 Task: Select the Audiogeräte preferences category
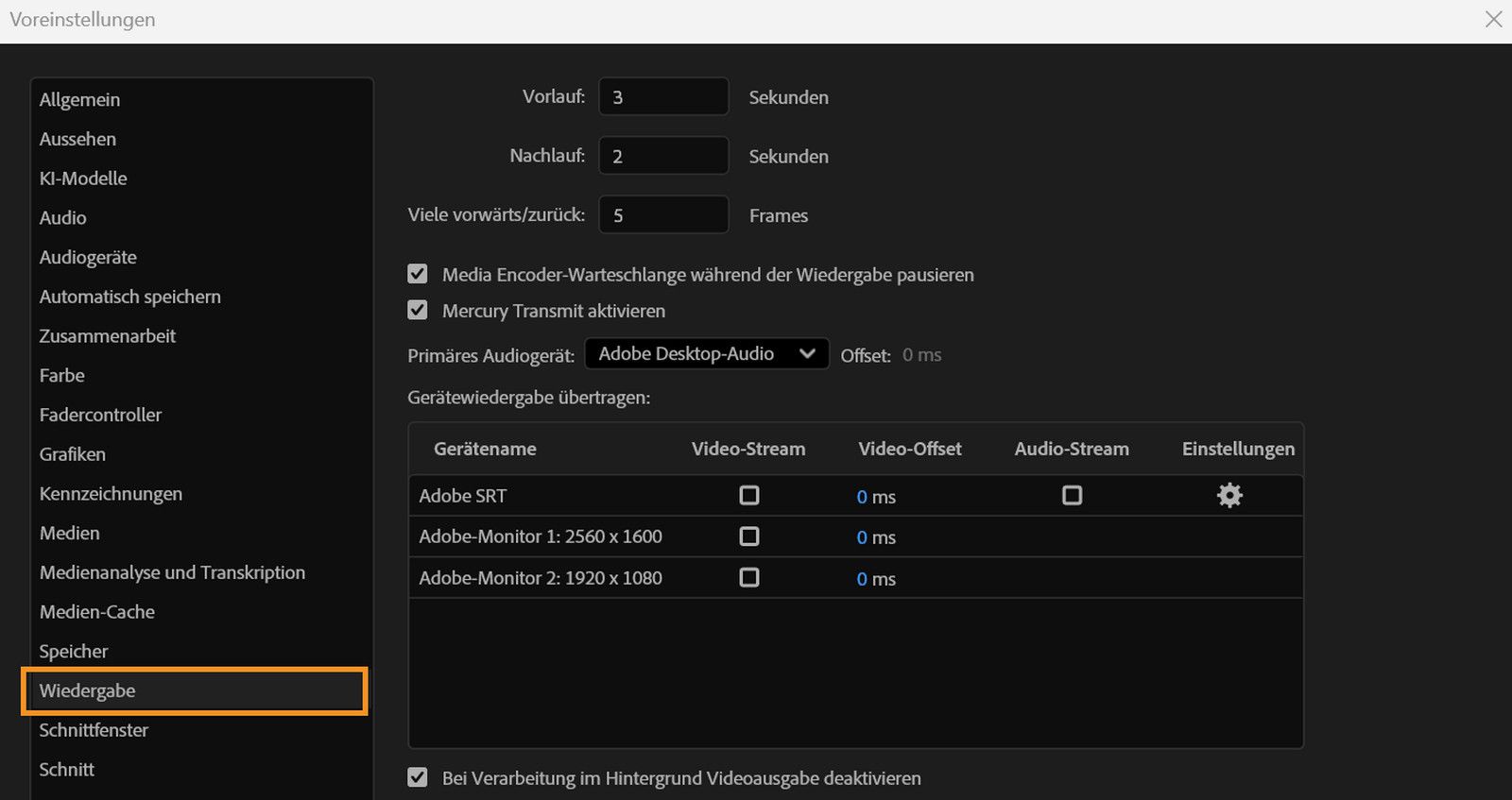point(88,257)
